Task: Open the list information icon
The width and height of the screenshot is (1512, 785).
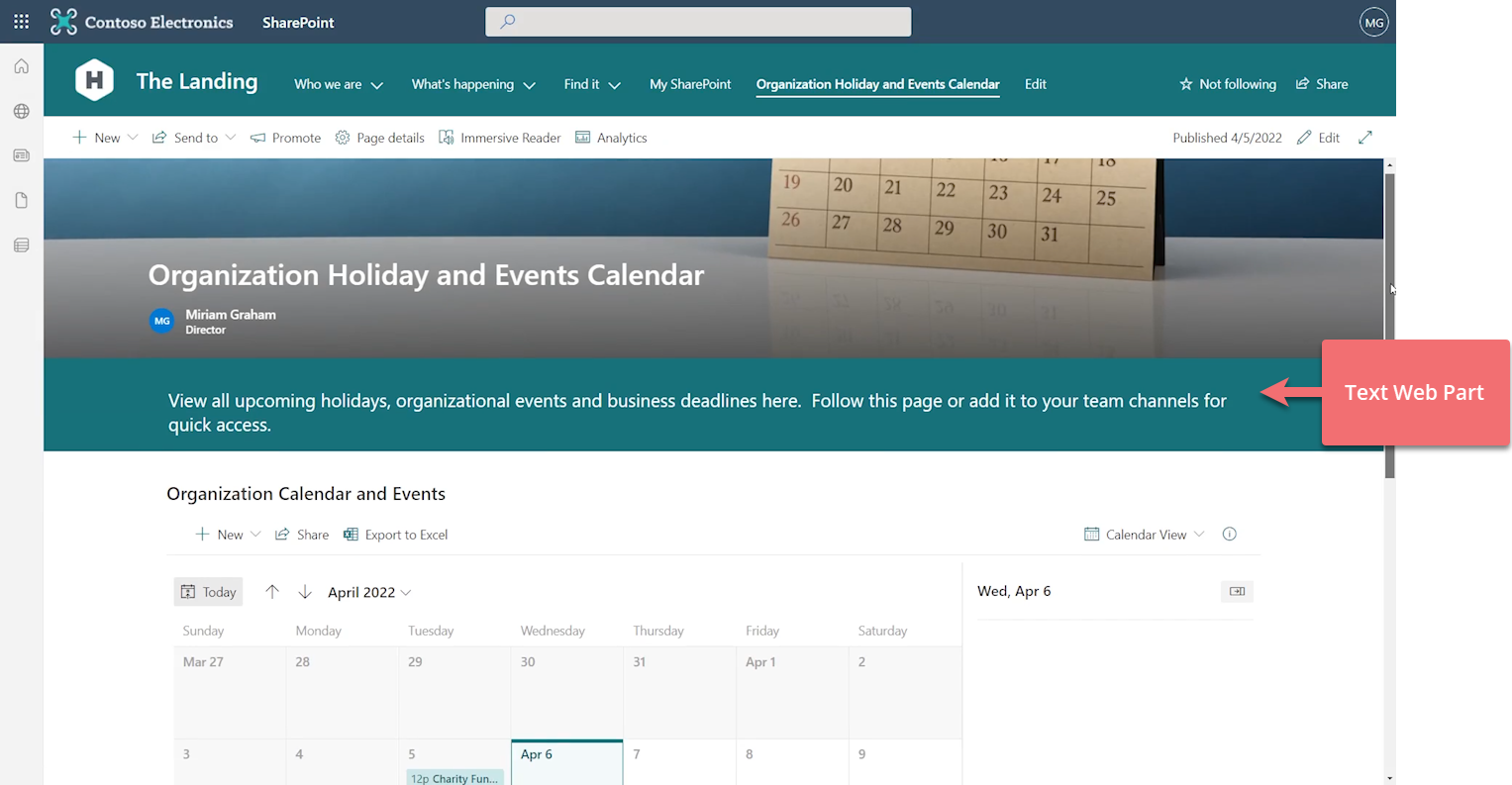Action: [1230, 535]
